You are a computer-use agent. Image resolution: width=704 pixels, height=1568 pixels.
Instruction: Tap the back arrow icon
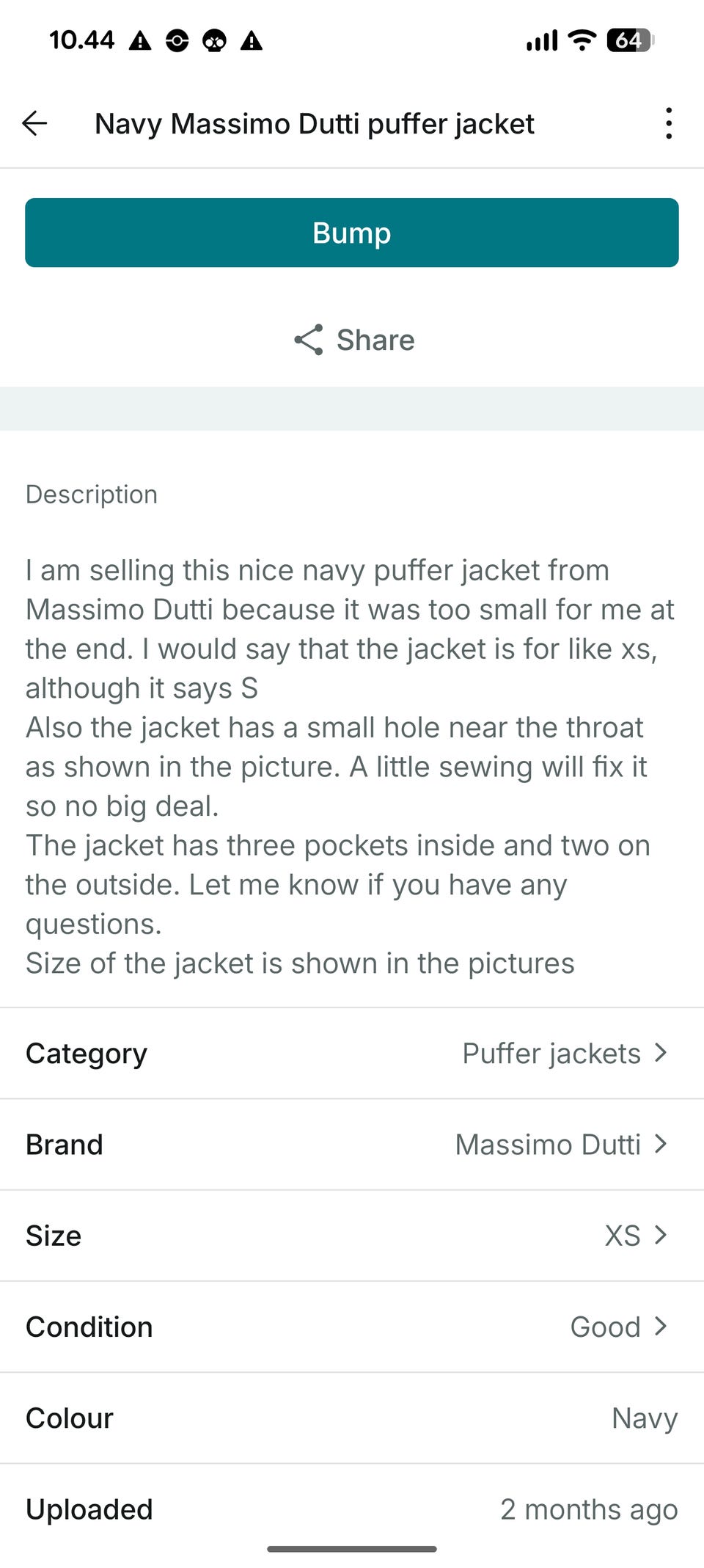coord(34,123)
